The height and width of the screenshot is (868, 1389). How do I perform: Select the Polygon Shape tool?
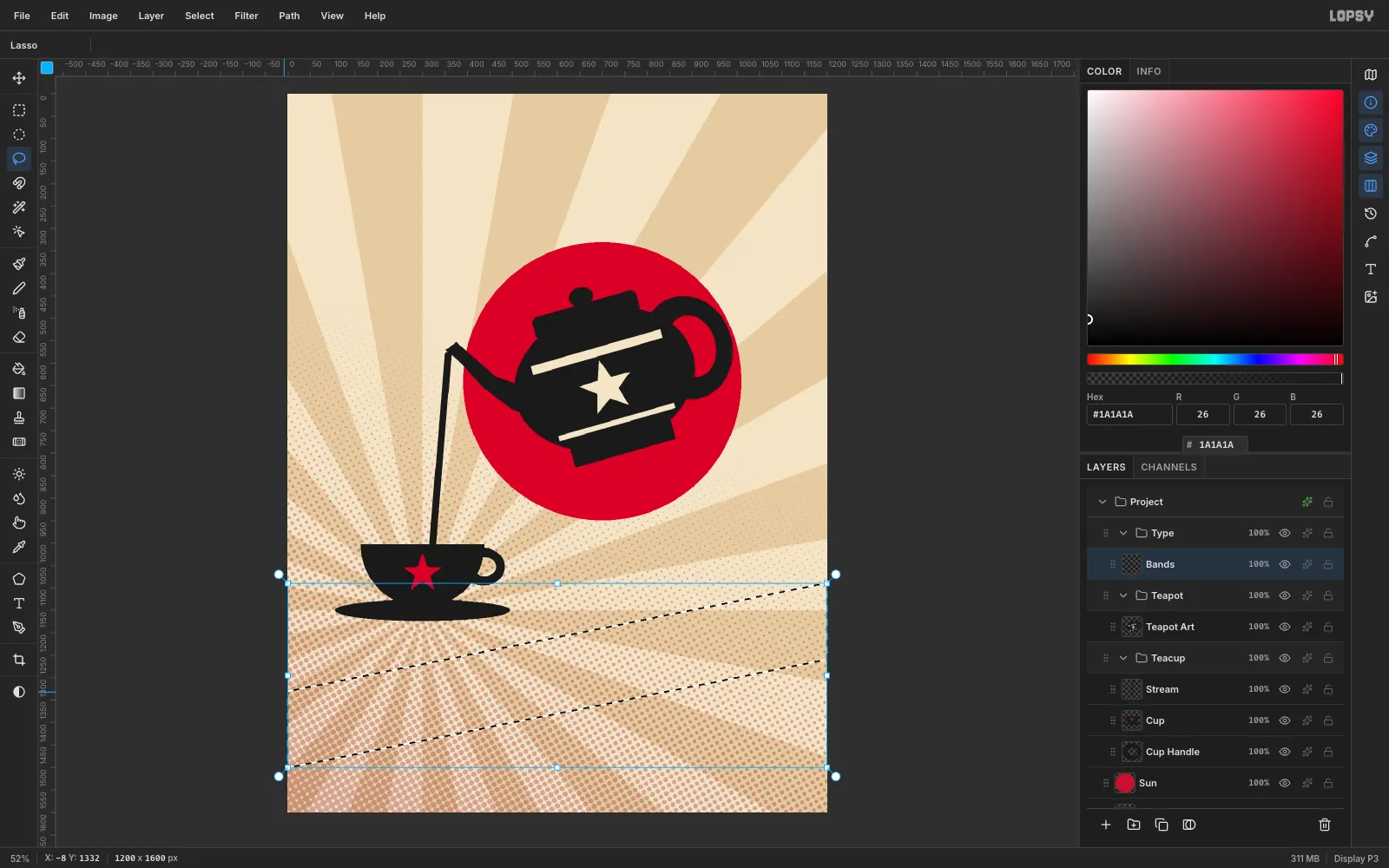(x=19, y=579)
